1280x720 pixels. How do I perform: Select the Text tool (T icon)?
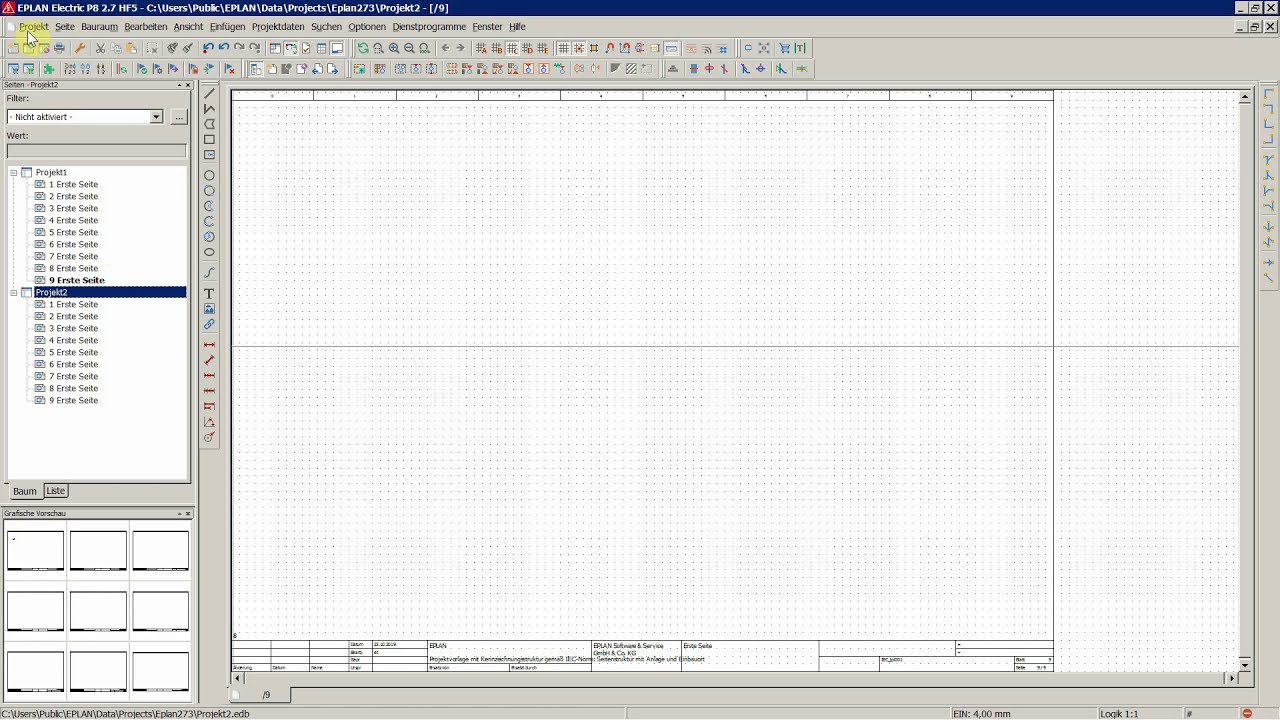(x=209, y=294)
